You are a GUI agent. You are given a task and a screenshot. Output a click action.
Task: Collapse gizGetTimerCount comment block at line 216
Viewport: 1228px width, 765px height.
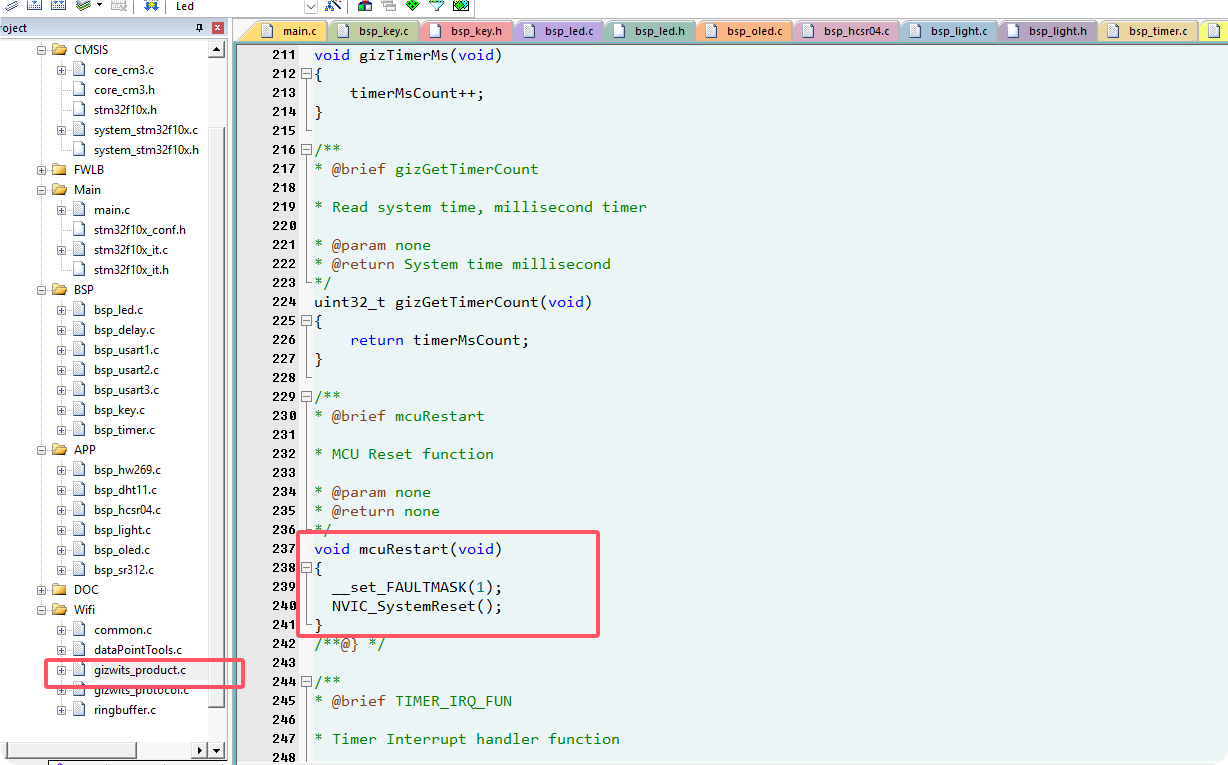(306, 150)
